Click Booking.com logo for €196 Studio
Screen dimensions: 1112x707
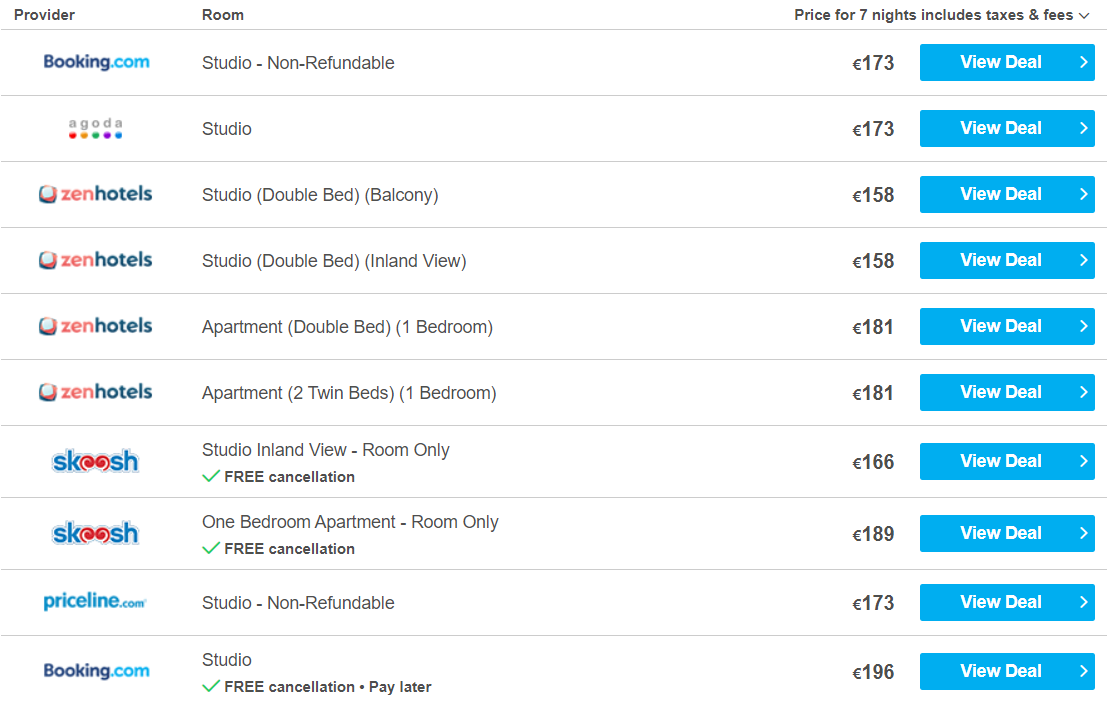pos(96,671)
